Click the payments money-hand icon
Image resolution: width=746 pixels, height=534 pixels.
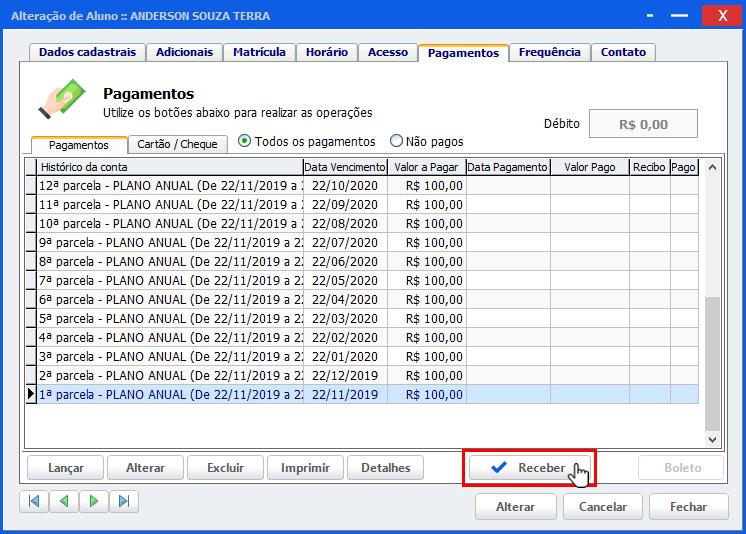[x=62, y=99]
